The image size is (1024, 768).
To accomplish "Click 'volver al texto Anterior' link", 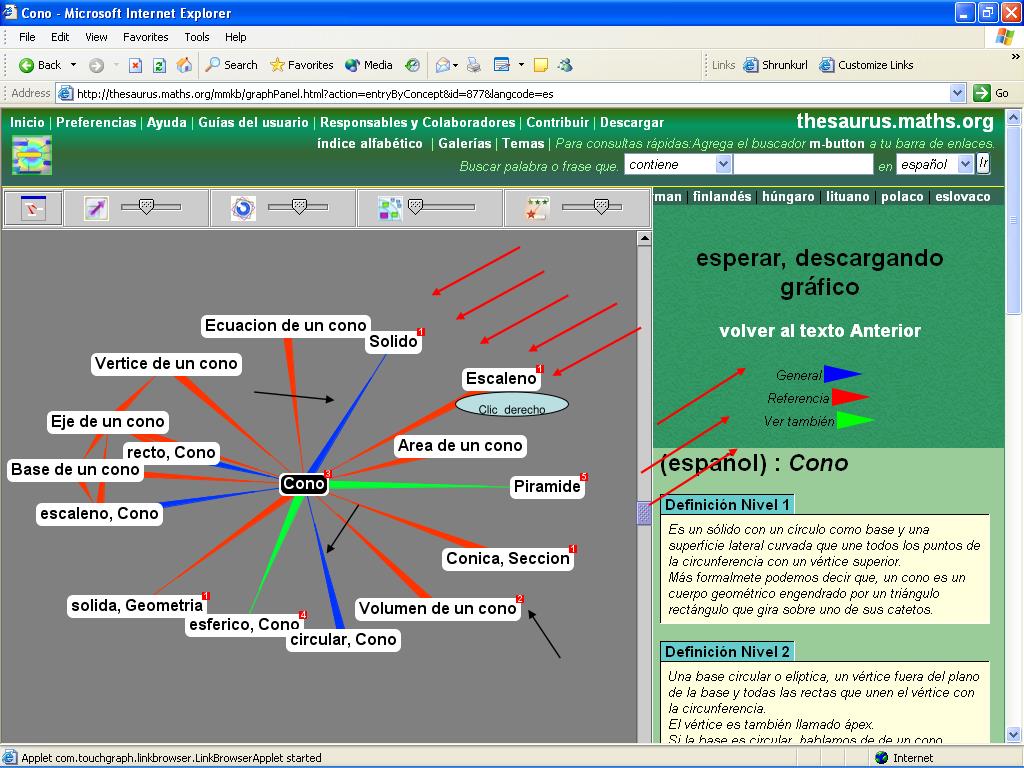I will pos(819,331).
